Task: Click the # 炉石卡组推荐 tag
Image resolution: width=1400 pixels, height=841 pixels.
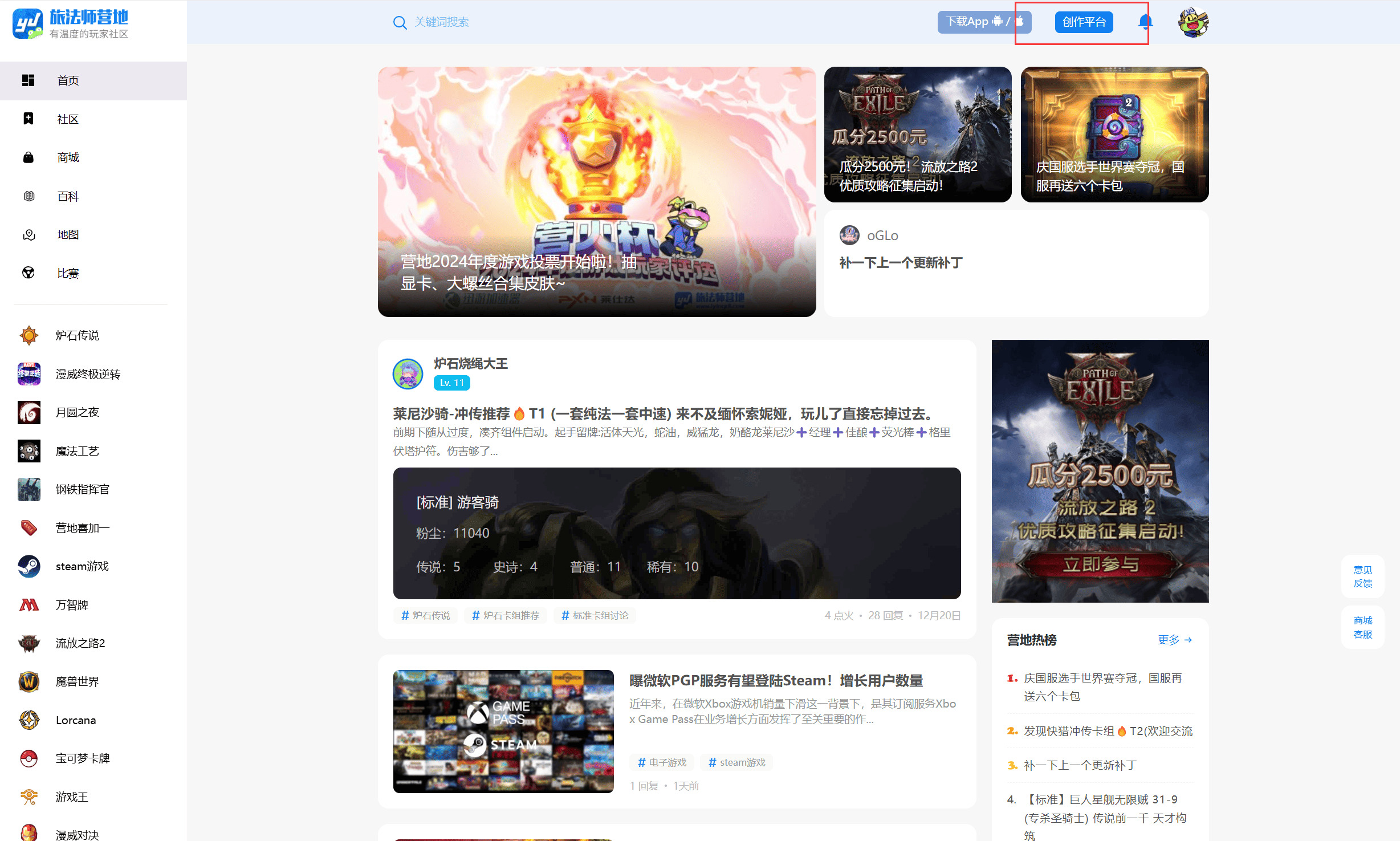Action: coord(505,615)
